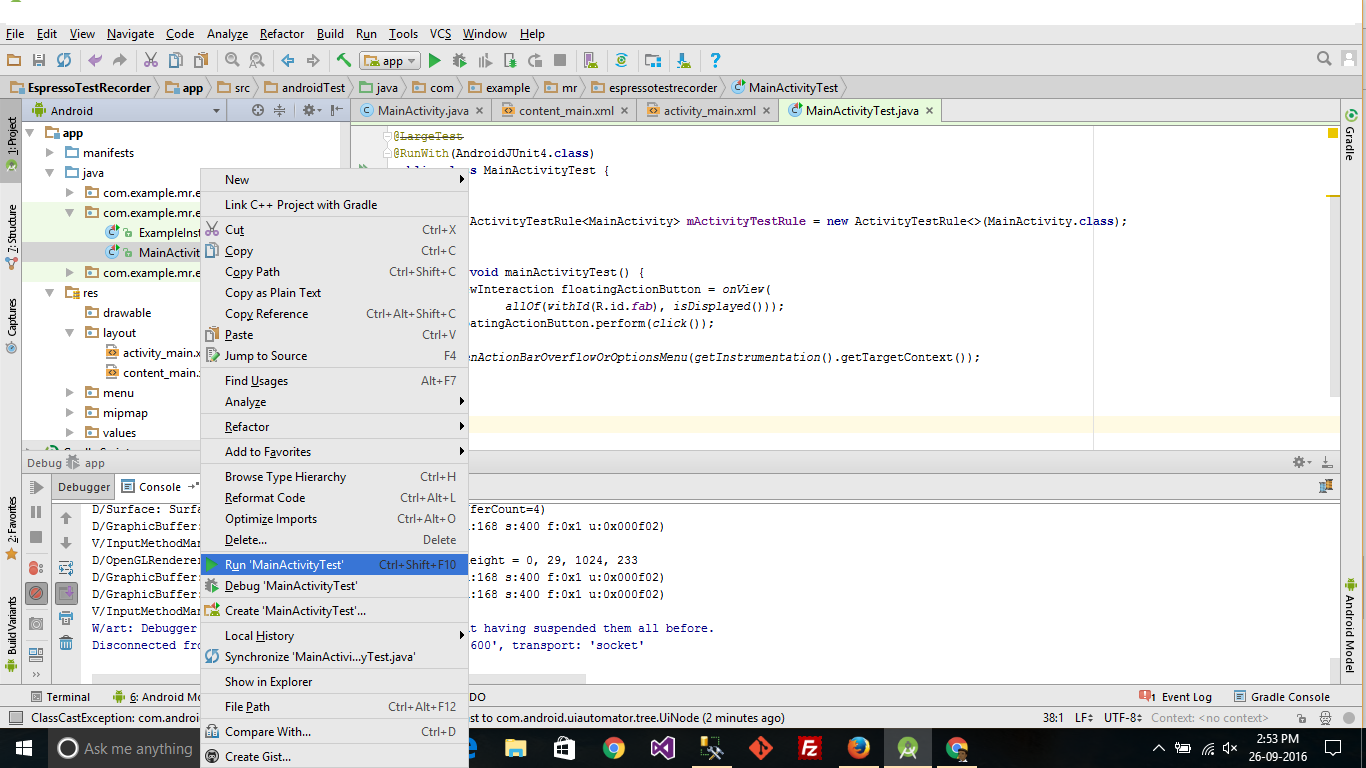Toggle Use Soft Wraps in console

pyautogui.click(x=66, y=568)
